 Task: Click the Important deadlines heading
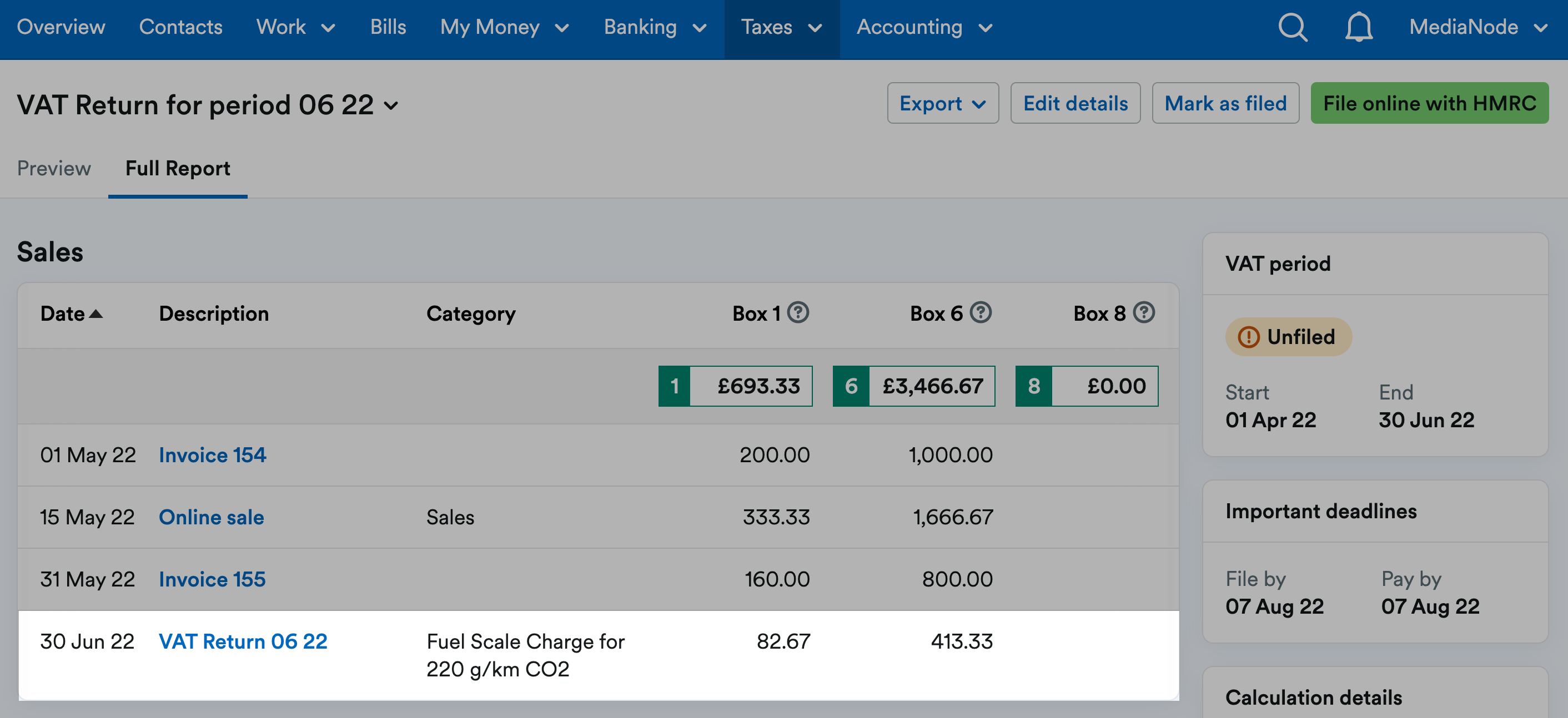[x=1321, y=511]
